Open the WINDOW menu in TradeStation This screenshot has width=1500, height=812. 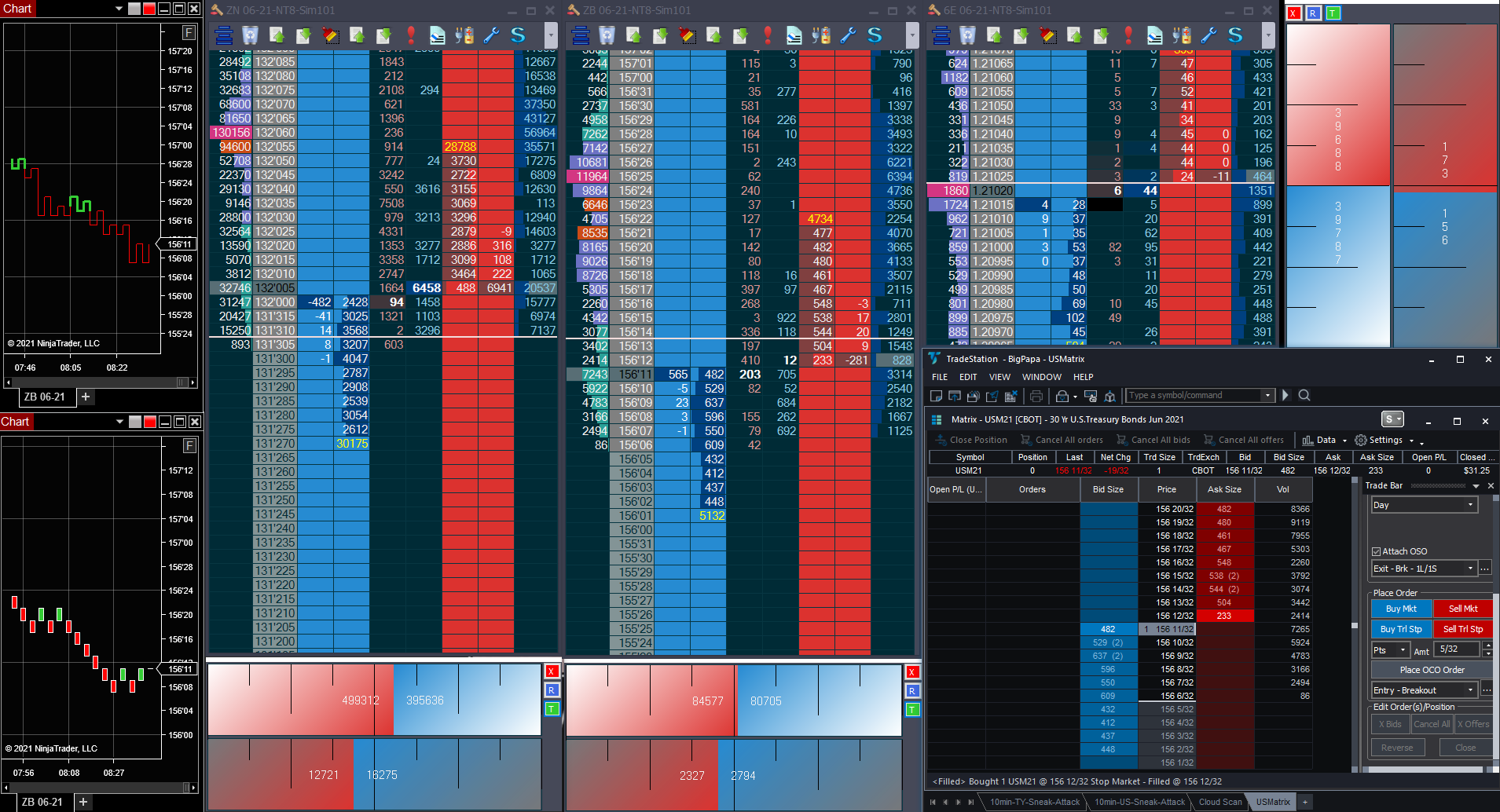coord(1042,377)
